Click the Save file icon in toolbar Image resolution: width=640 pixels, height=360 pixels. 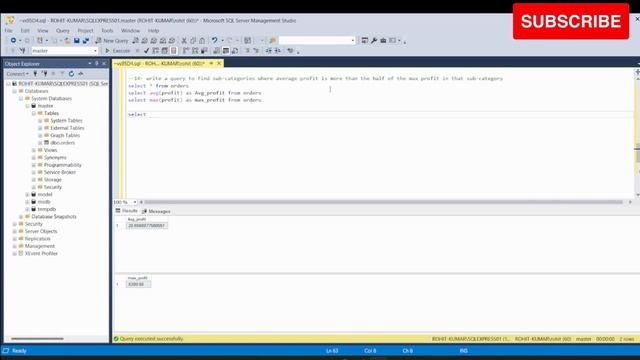click(77, 40)
